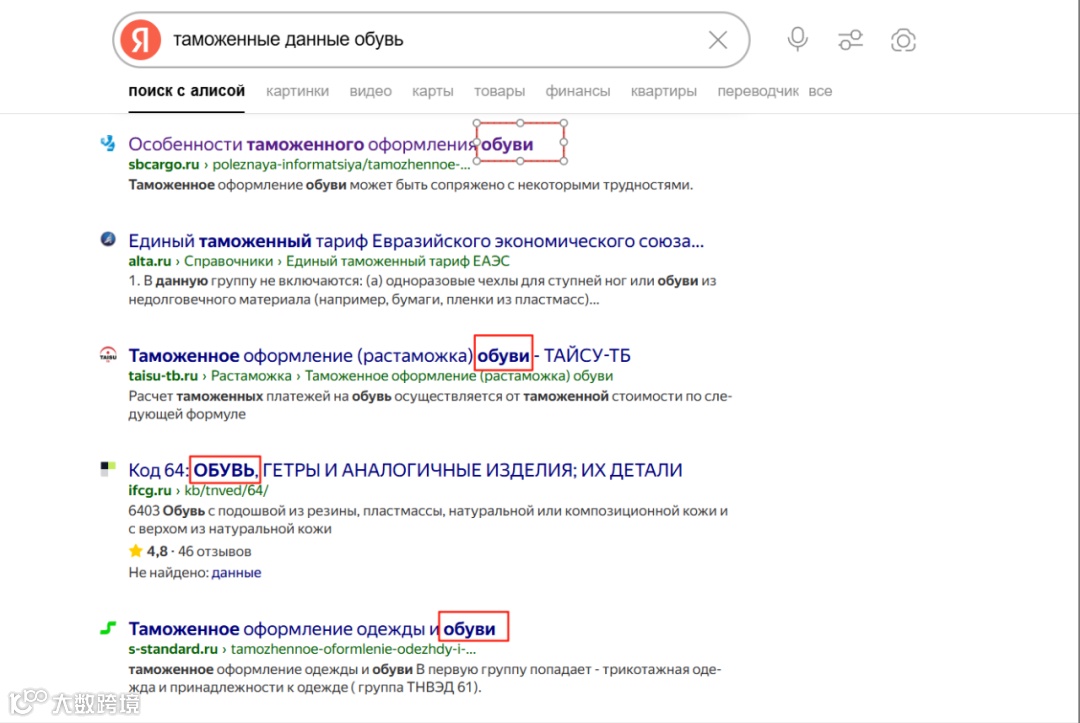Open the товары tab
This screenshot has height=723, width=1080.
[499, 91]
